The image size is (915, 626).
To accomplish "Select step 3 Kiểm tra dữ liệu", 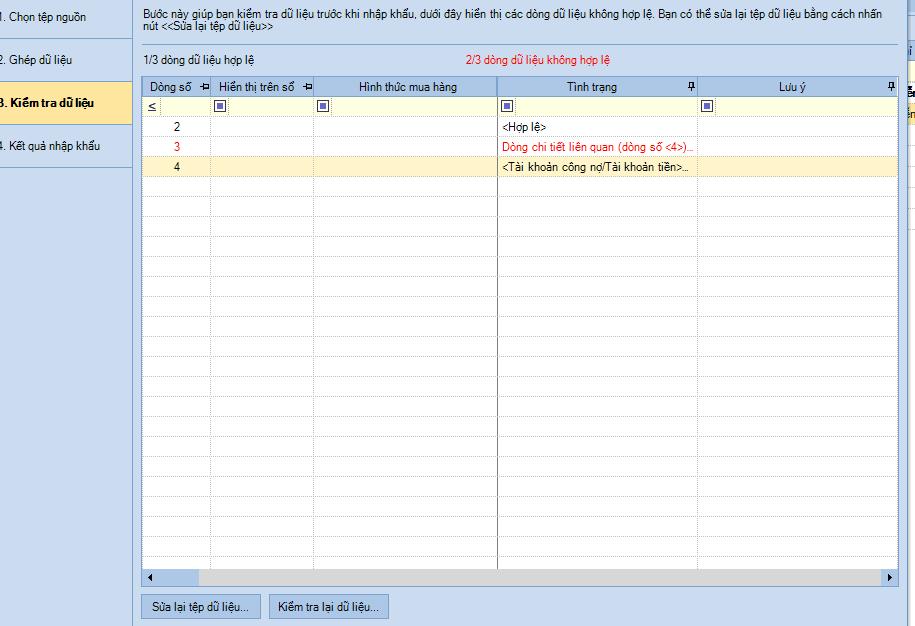I will click(x=66, y=103).
